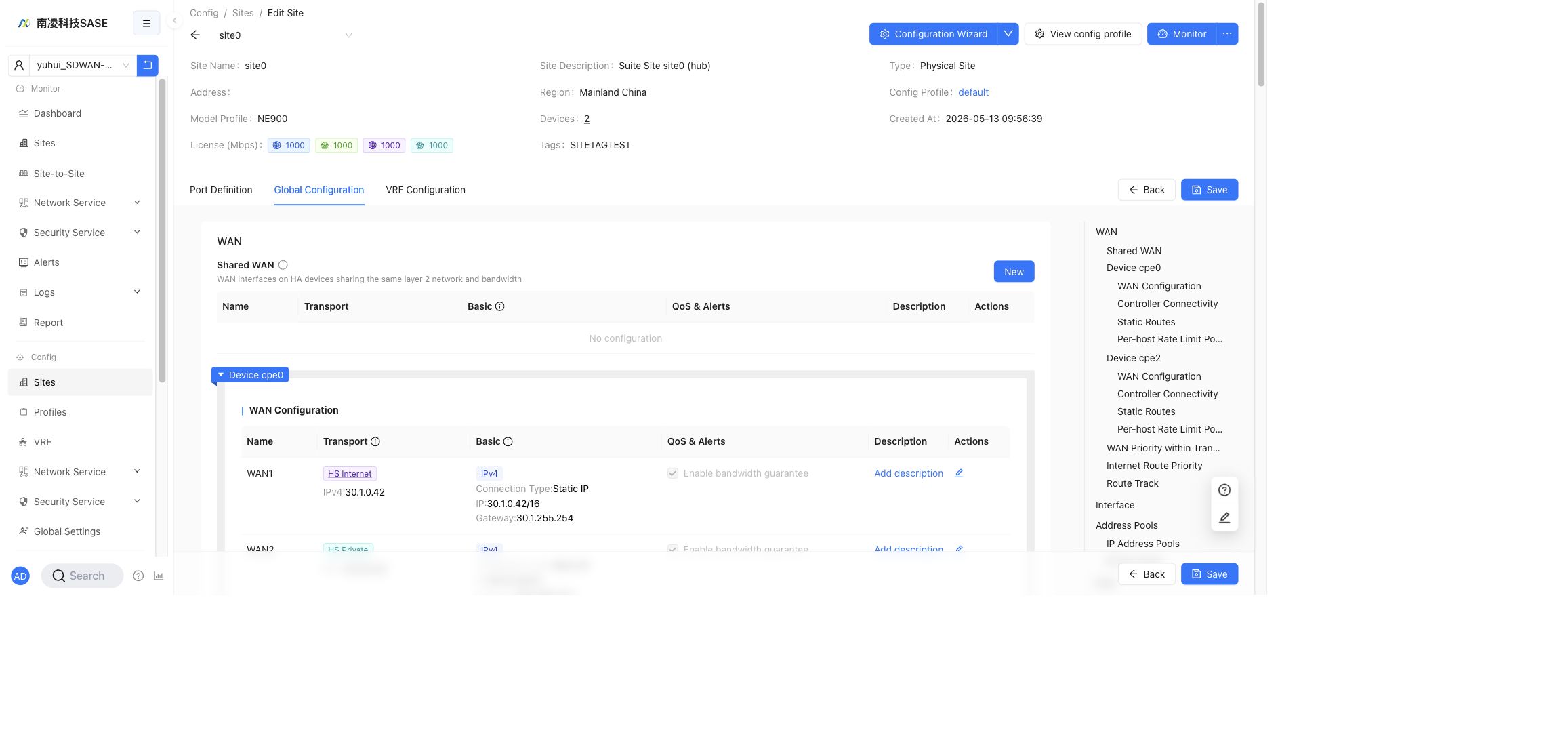Open floating help question icon

1224,490
